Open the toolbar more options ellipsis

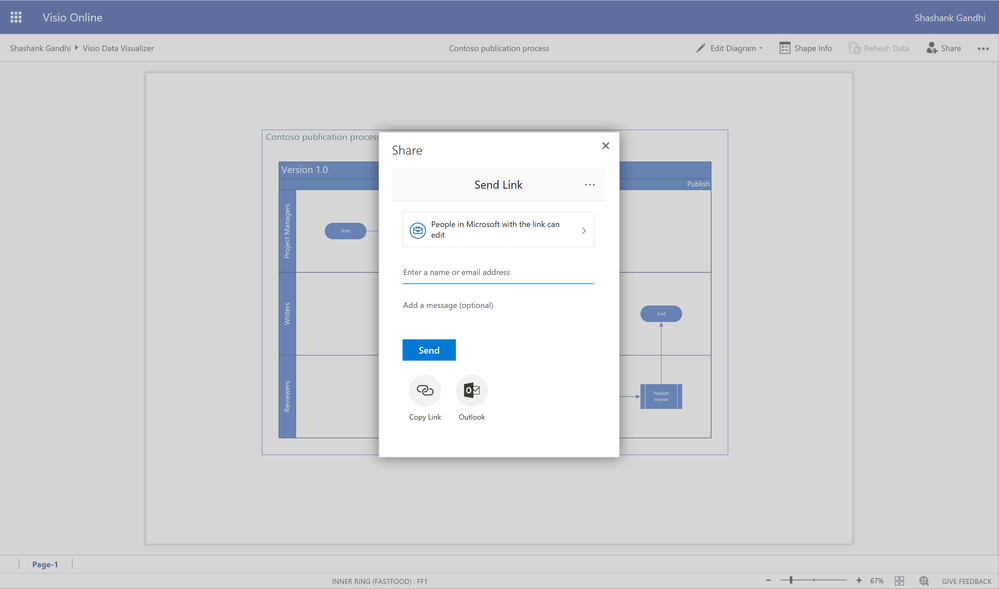pyautogui.click(x=983, y=48)
